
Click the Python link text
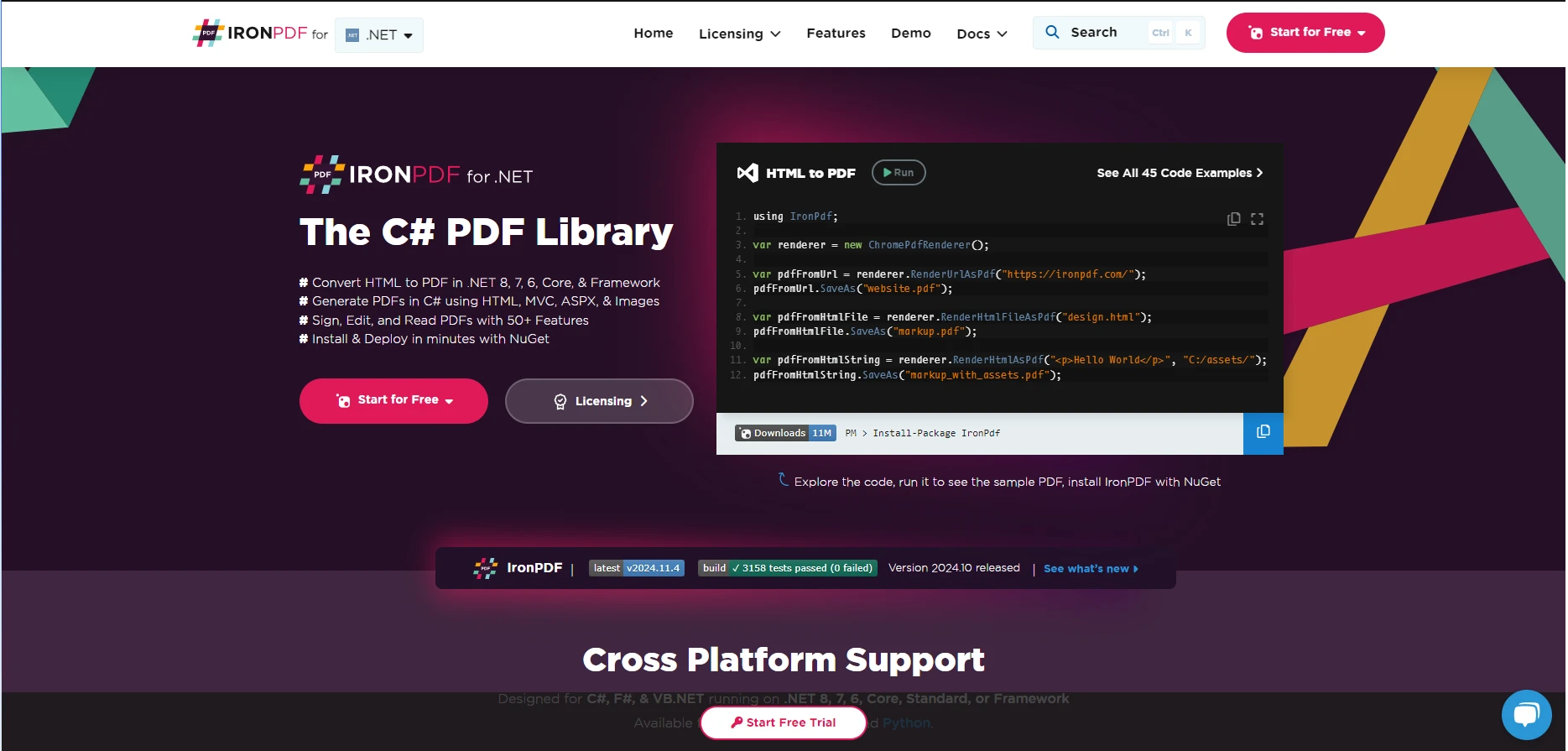coord(906,723)
